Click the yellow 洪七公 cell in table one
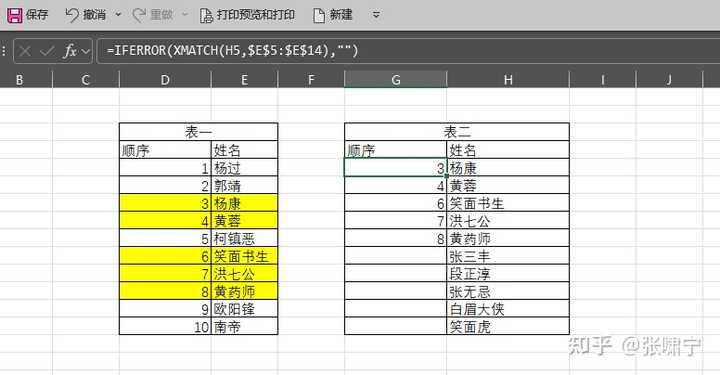 [x=244, y=274]
